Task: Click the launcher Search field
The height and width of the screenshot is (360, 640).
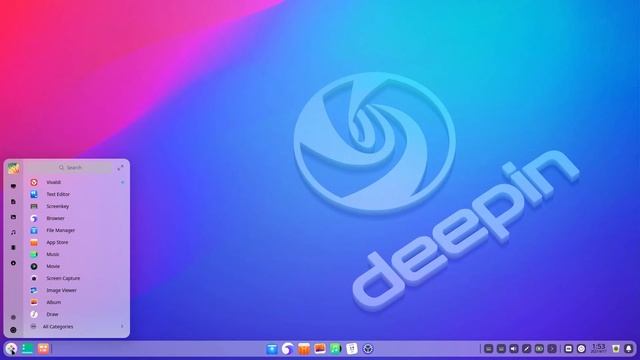Action: [x=70, y=167]
